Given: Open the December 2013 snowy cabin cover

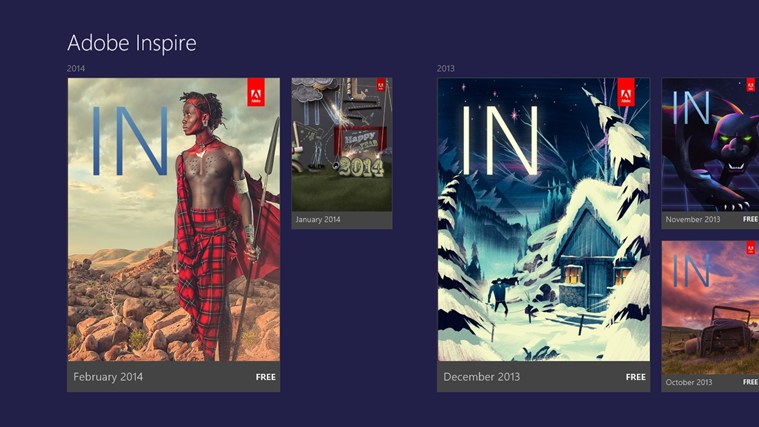Looking at the screenshot, I should coord(543,219).
